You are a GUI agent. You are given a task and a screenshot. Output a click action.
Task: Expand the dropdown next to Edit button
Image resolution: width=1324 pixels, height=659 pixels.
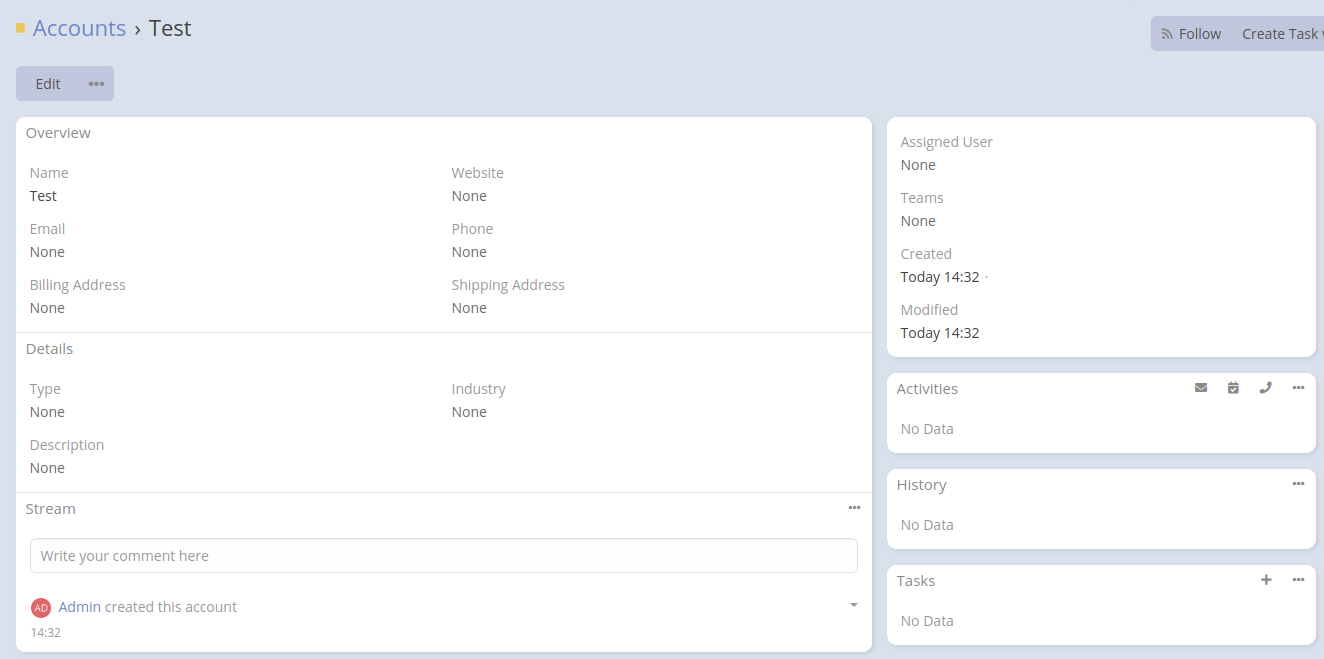tap(96, 84)
